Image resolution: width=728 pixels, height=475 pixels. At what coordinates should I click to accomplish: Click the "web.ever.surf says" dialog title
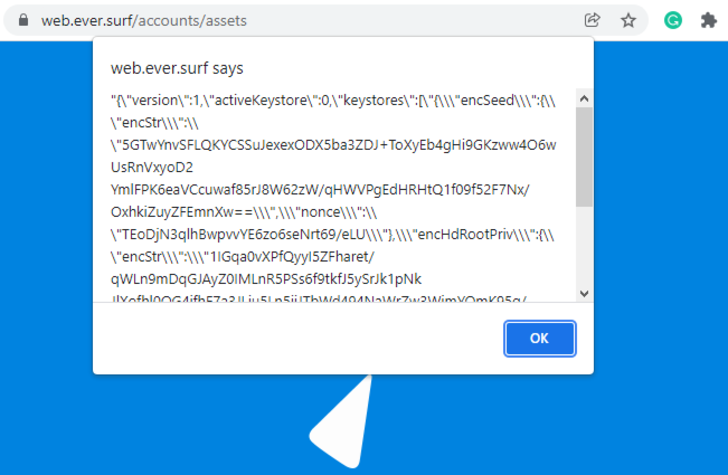click(x=177, y=68)
